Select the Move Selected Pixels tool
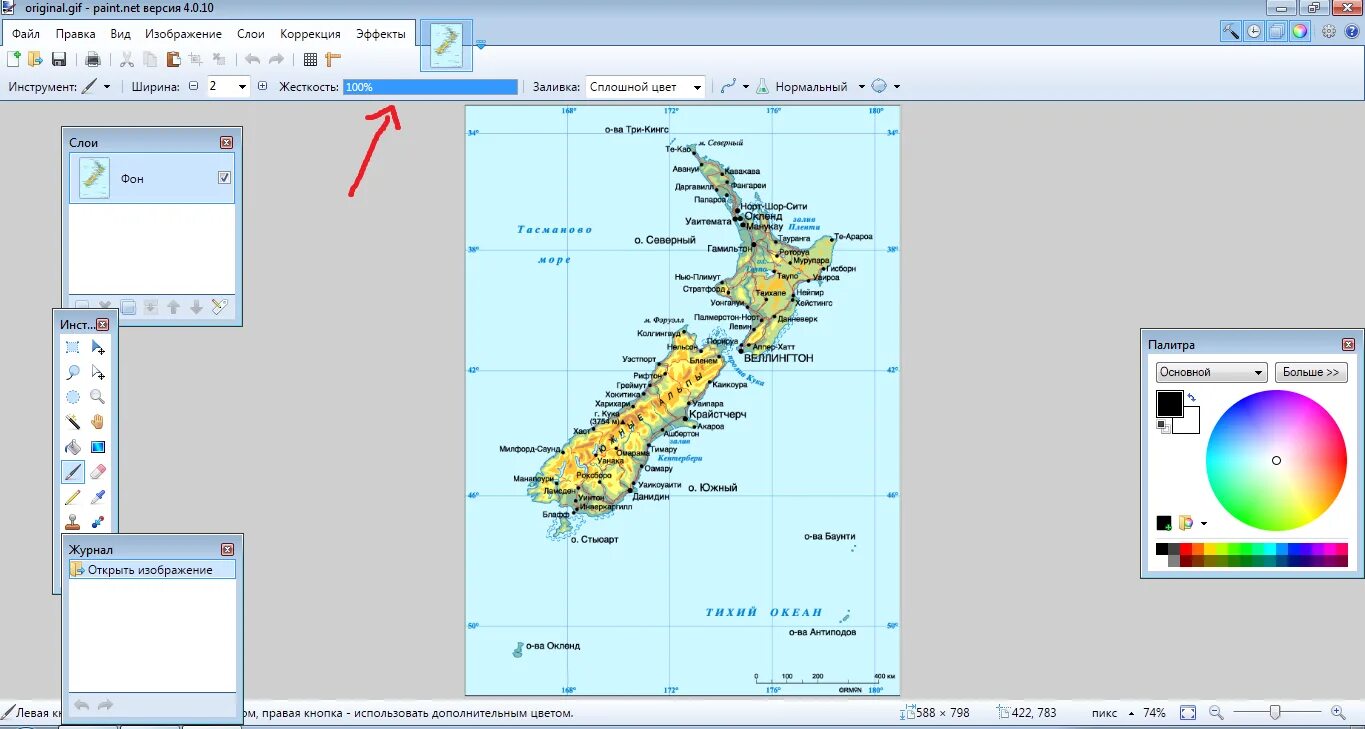This screenshot has width=1365, height=729. point(98,347)
